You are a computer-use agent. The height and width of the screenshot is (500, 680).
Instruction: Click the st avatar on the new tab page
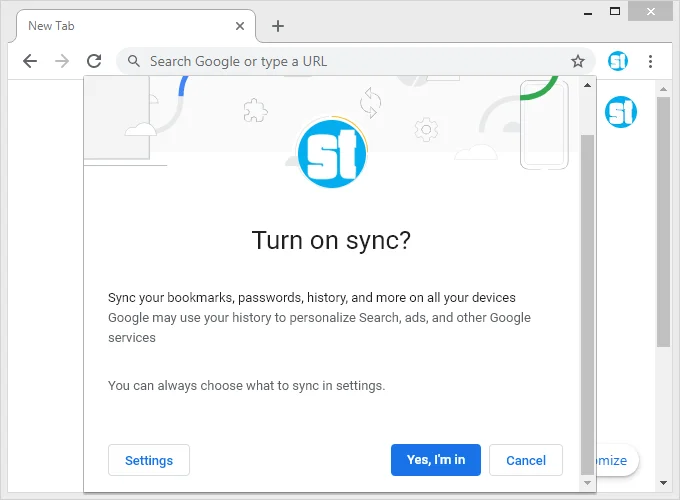pyautogui.click(x=621, y=112)
